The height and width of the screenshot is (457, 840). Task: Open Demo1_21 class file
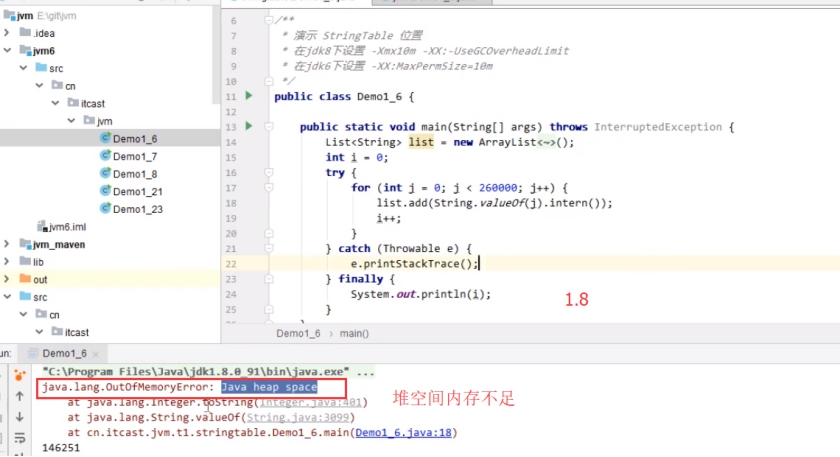[x=137, y=192]
